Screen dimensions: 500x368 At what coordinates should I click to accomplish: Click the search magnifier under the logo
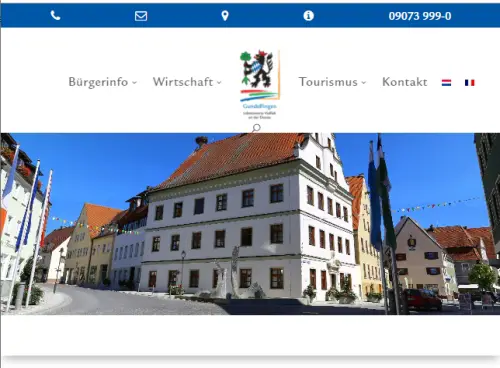[256, 128]
